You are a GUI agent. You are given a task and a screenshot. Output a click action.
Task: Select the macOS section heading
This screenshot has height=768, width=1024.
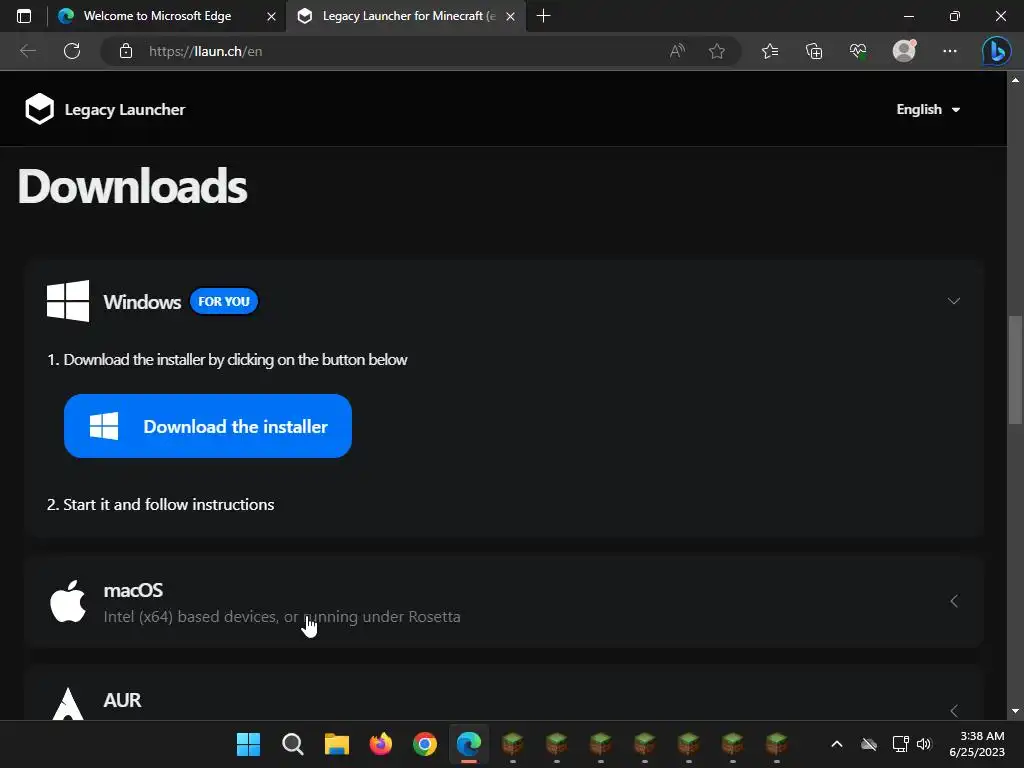pyautogui.click(x=133, y=590)
